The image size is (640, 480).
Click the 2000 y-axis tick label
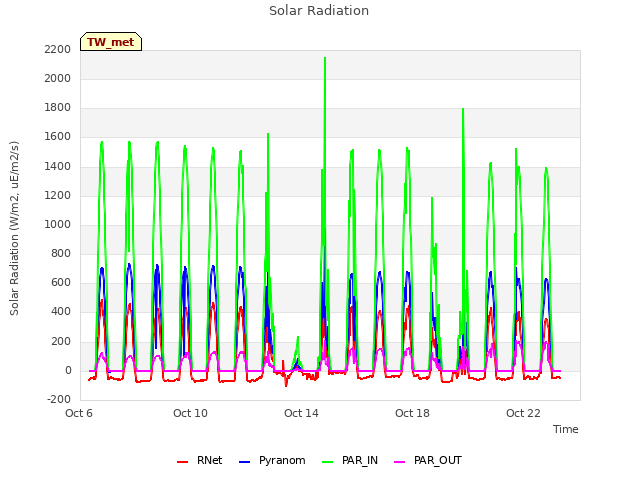[58, 78]
